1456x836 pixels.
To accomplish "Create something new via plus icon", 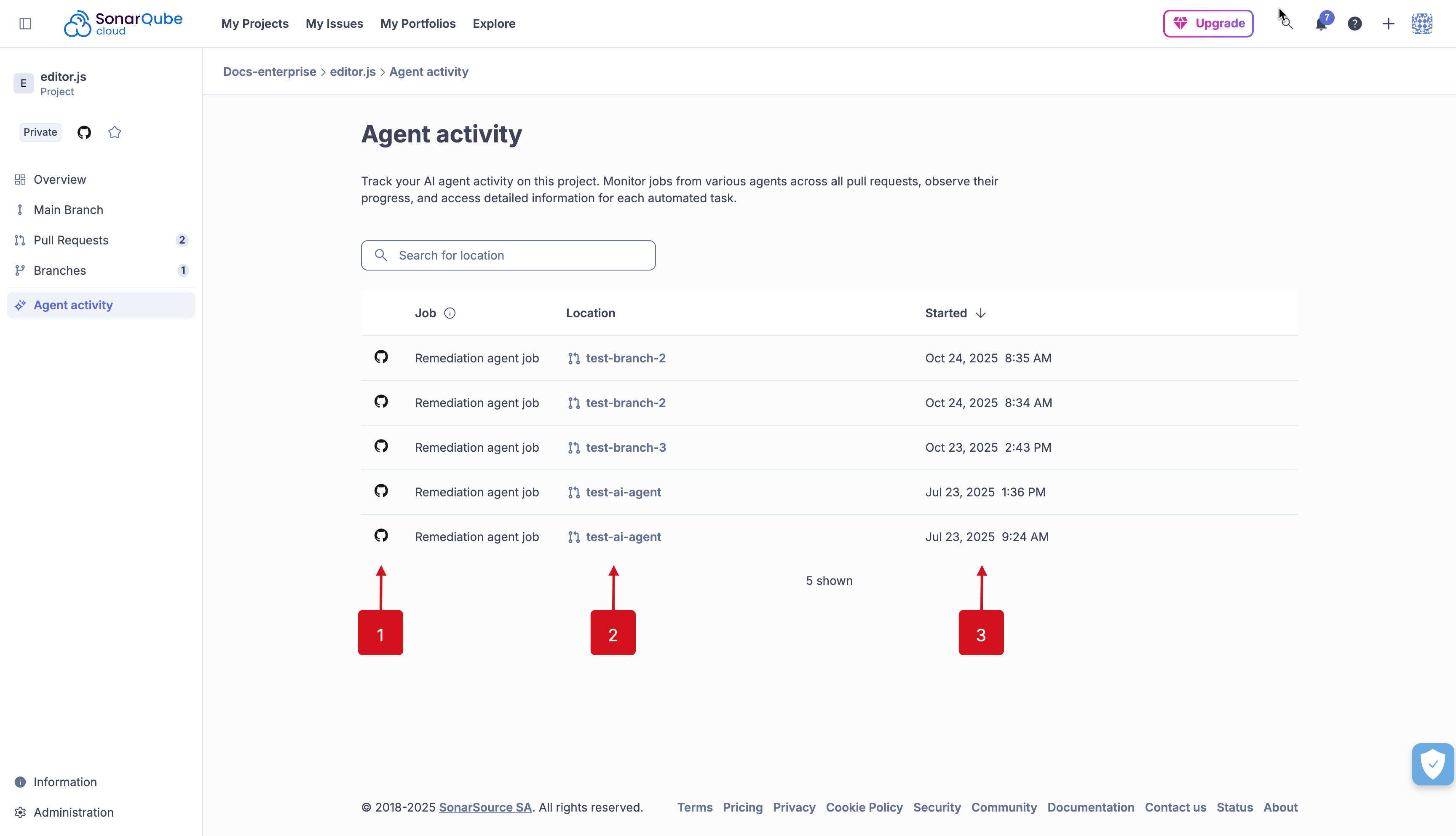I will pos(1388,24).
